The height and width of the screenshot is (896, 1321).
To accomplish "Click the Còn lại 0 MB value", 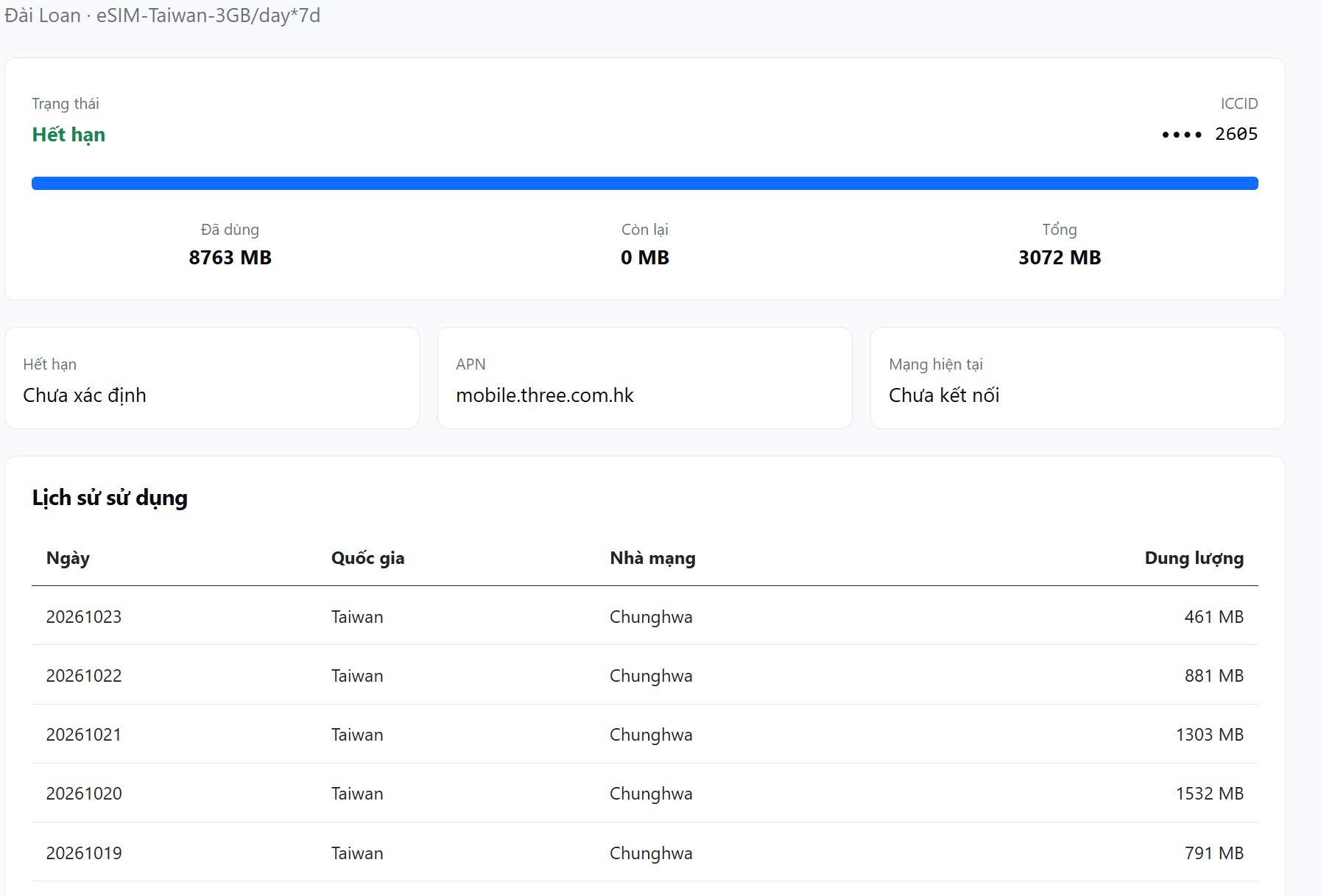I will [x=644, y=257].
